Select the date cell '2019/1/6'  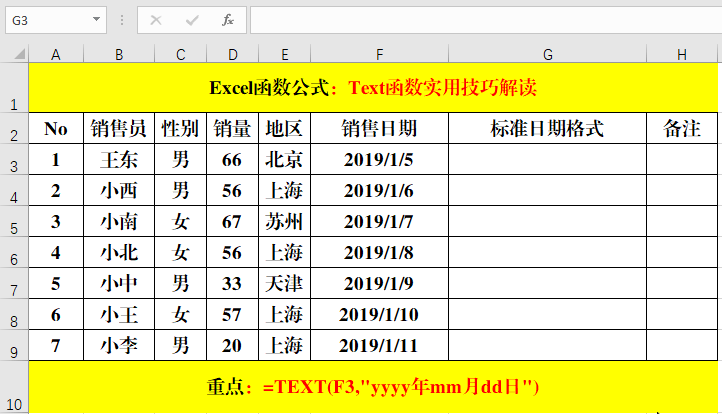pyautogui.click(x=379, y=190)
